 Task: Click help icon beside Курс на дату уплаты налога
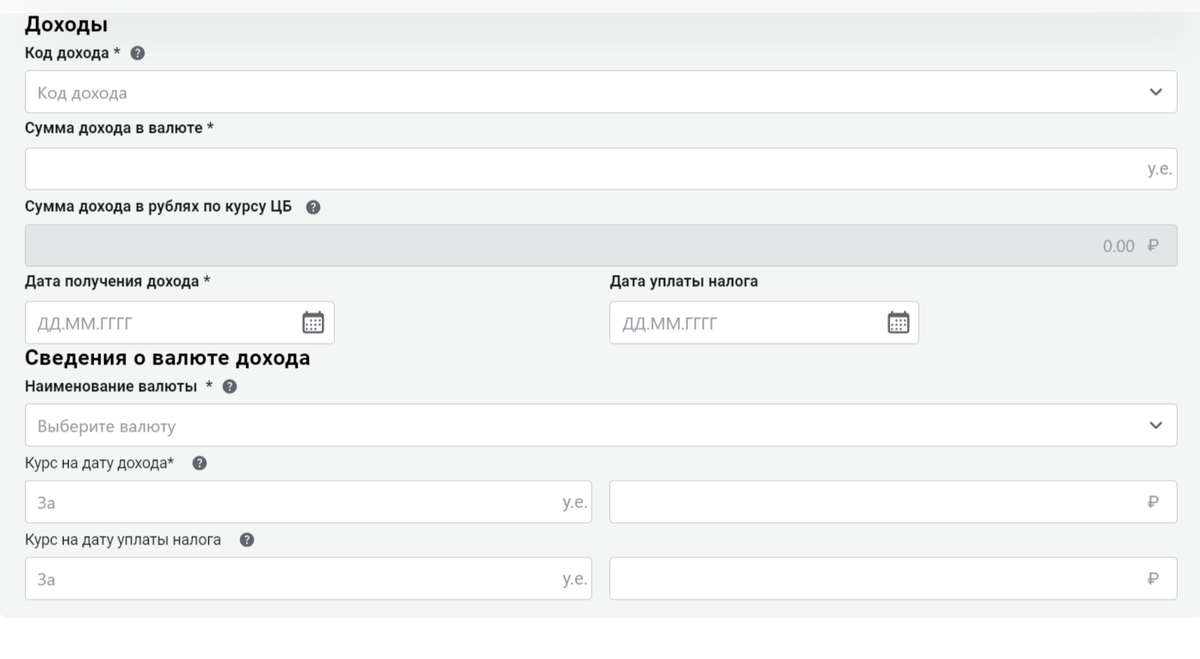point(247,540)
